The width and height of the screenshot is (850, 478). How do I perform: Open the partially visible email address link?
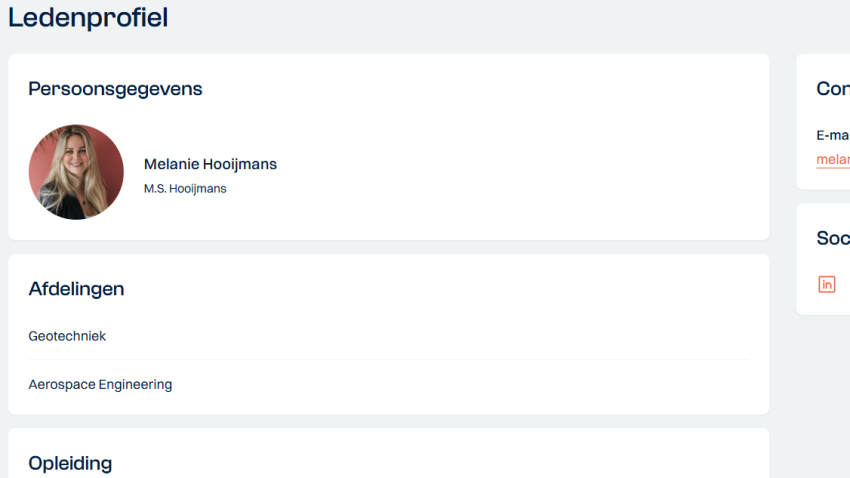(x=833, y=159)
